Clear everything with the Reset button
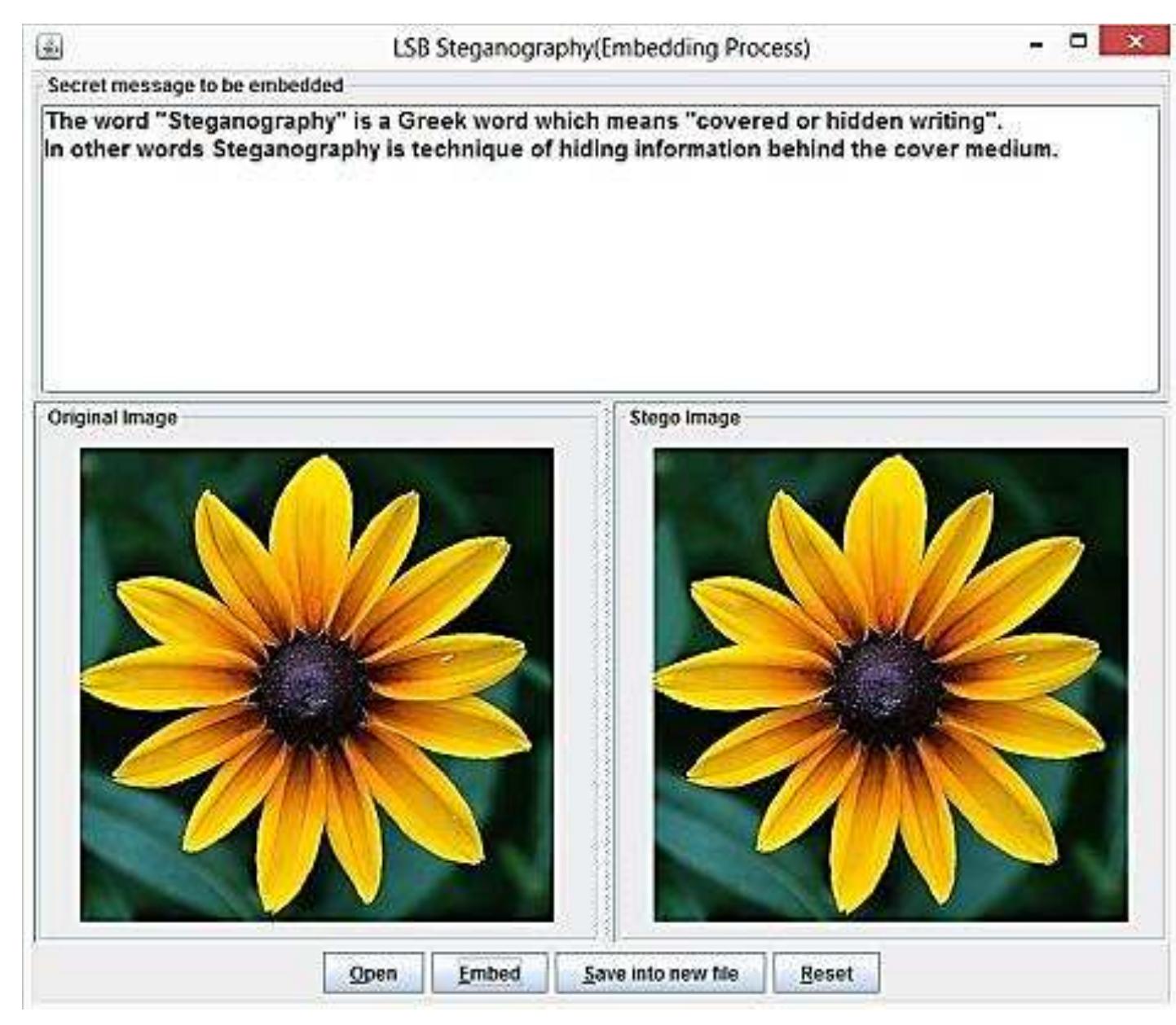Screen dimensions: 1176x1025 pyautogui.click(x=826, y=973)
